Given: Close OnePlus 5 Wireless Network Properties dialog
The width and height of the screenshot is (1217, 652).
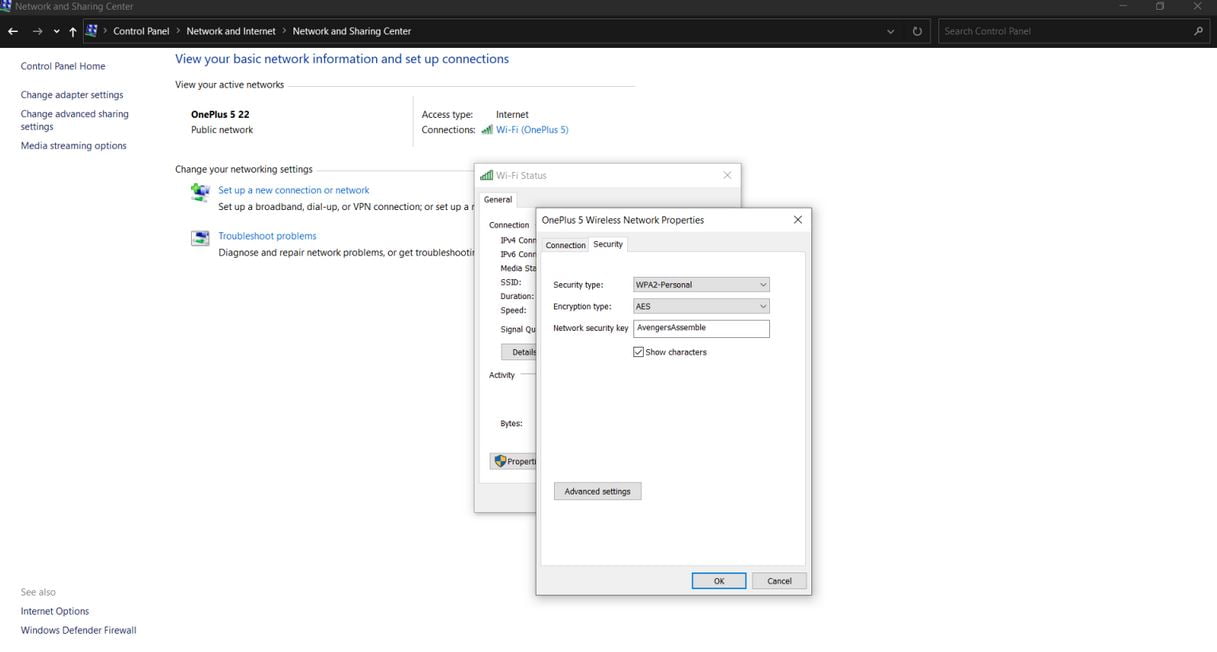Looking at the screenshot, I should (x=797, y=220).
